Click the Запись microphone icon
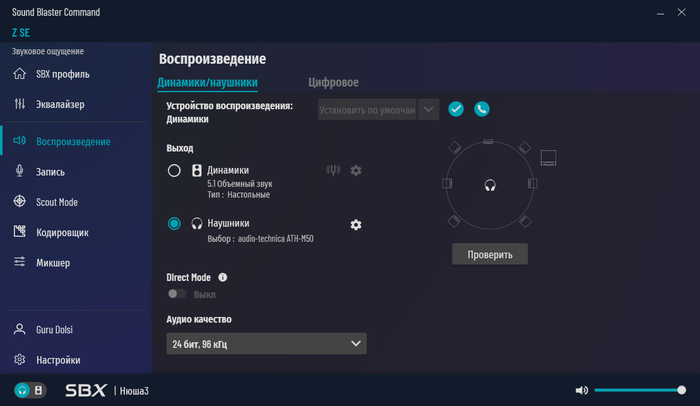Screen dimensions: 700x406 (x=20, y=171)
